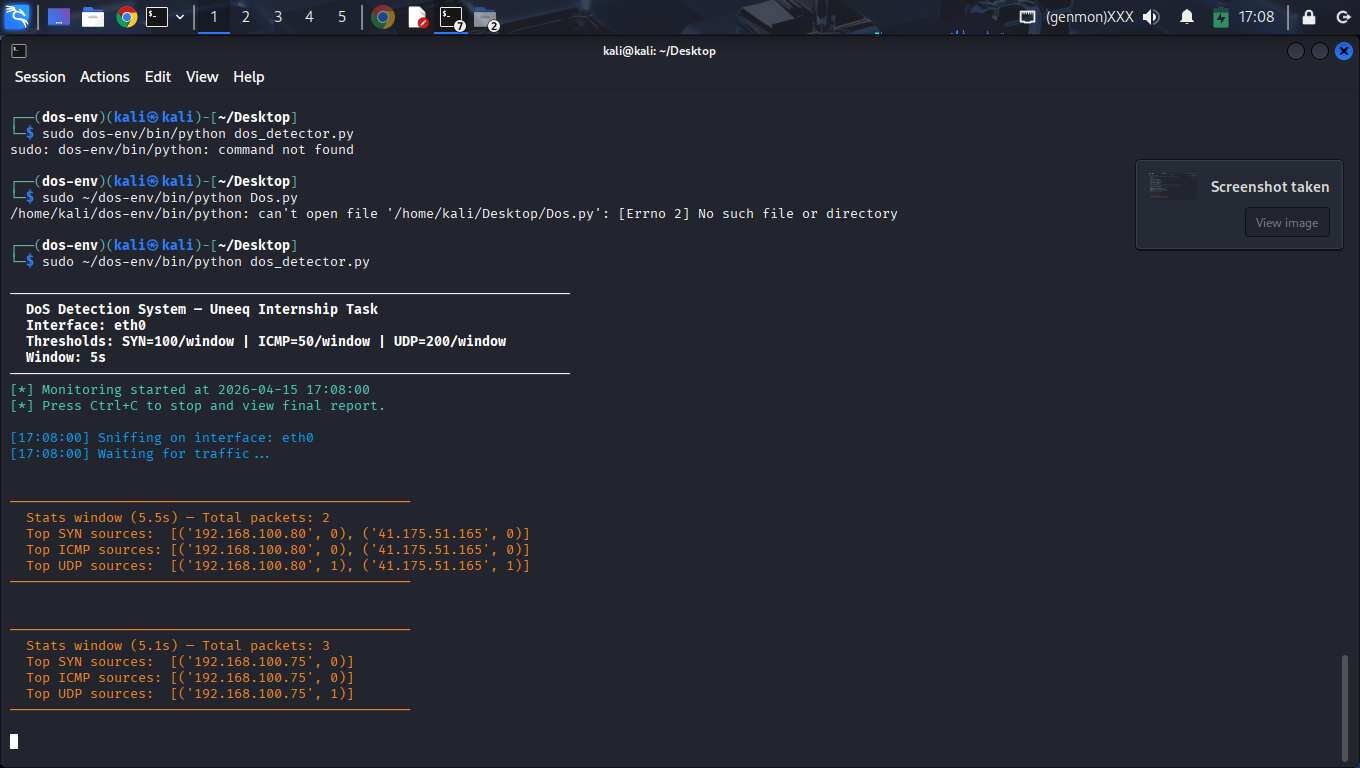This screenshot has height=768, width=1360.
Task: Click the View image button
Action: (x=1286, y=223)
